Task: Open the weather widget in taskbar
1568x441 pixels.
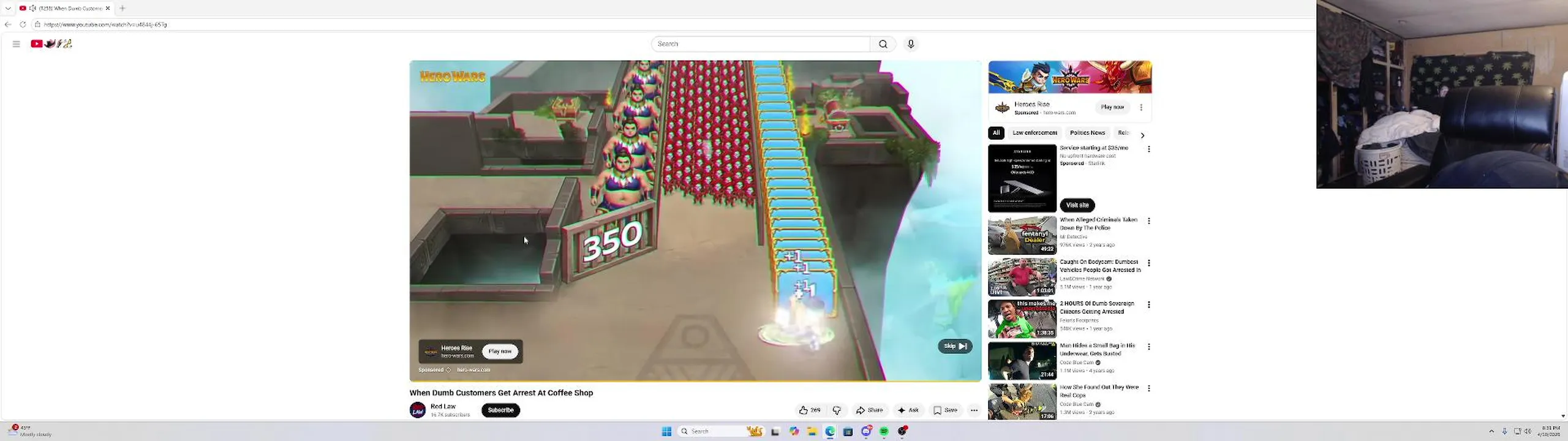Action: tap(31, 431)
